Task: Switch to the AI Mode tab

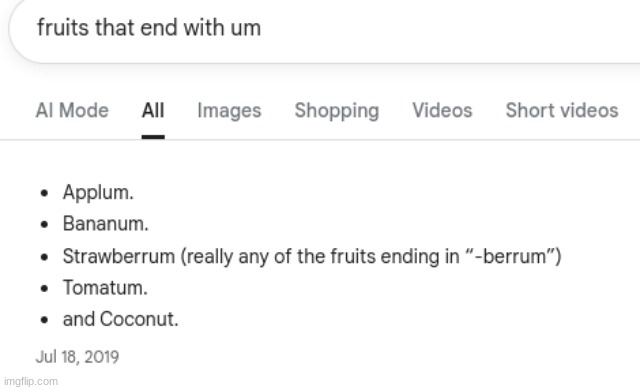Action: point(72,111)
